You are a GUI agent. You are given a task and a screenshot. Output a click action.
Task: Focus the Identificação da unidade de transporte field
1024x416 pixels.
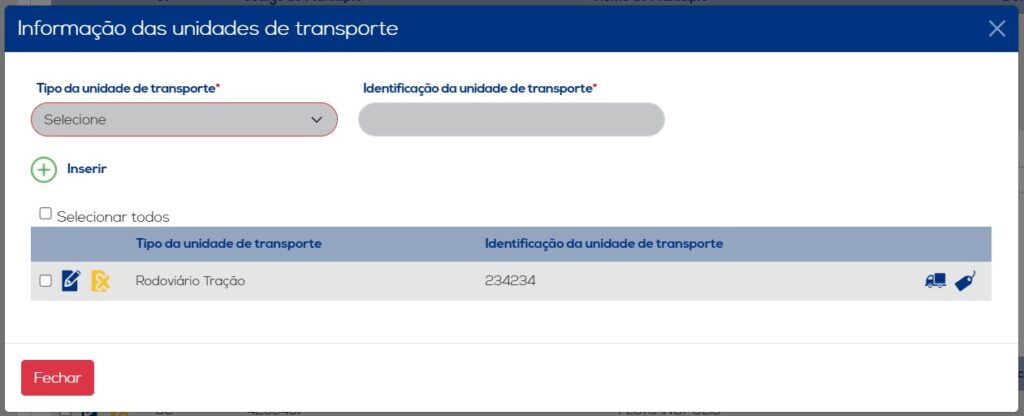511,120
